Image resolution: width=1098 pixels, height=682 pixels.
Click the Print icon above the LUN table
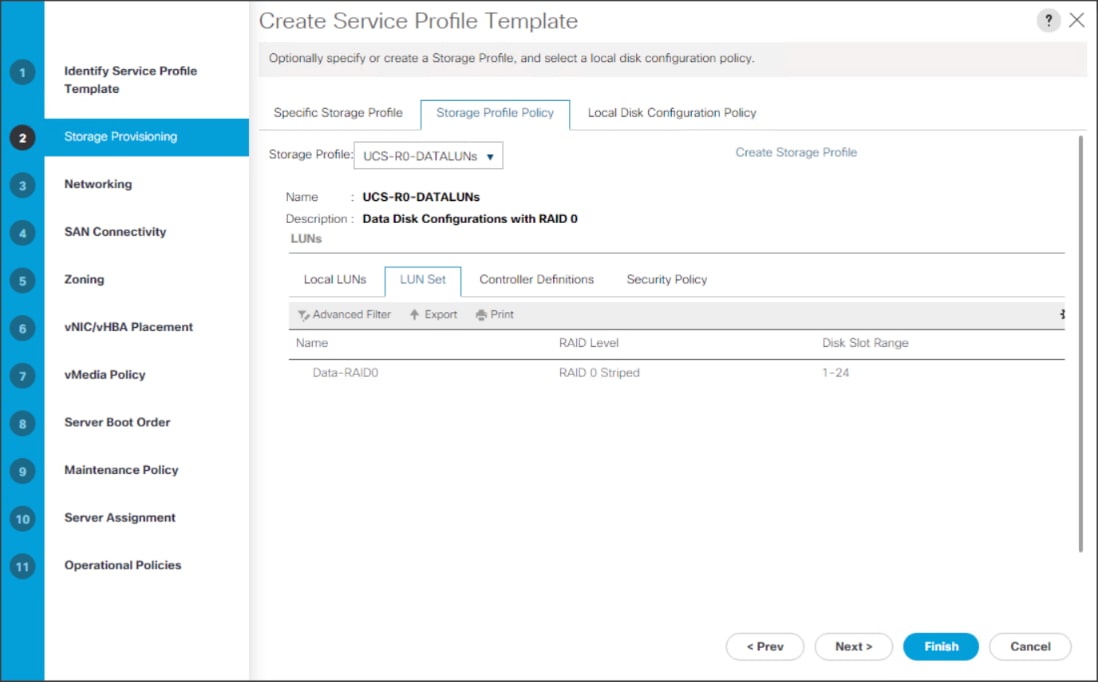[494, 314]
